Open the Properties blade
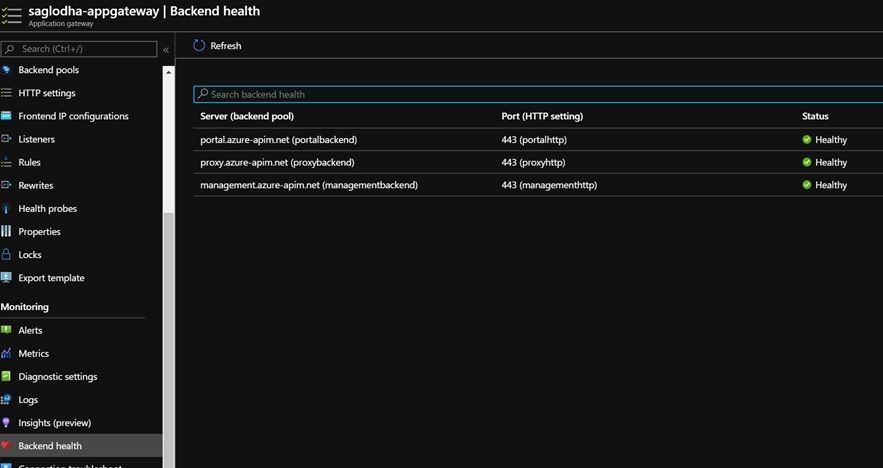The height and width of the screenshot is (468, 883). coord(81,231)
